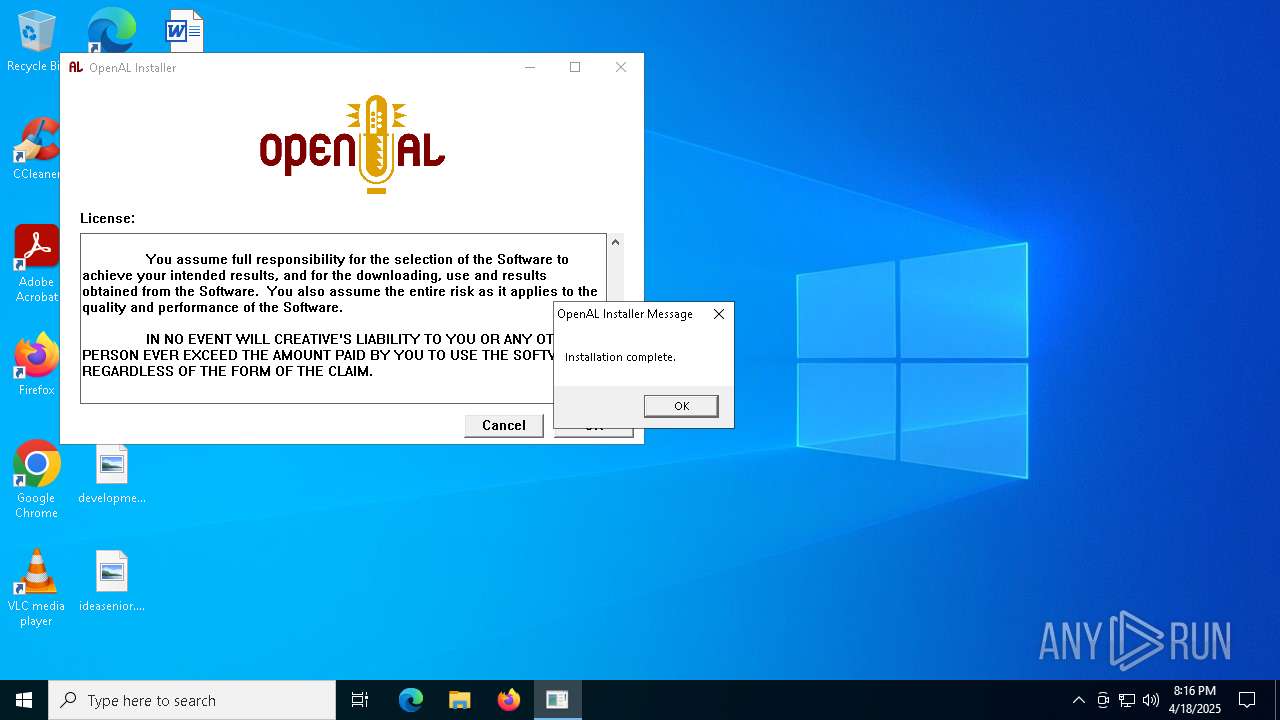Close the OpenAL Installer Message dialog

tap(719, 314)
